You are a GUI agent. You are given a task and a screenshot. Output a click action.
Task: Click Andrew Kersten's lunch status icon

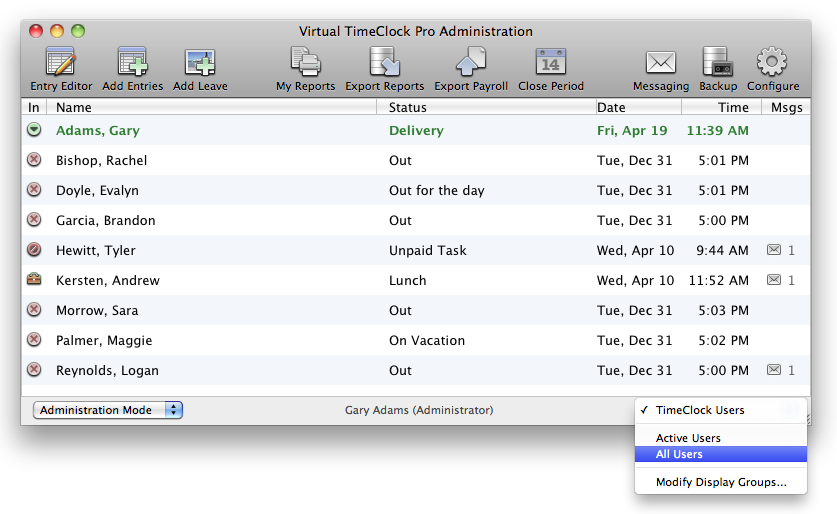coord(34,280)
